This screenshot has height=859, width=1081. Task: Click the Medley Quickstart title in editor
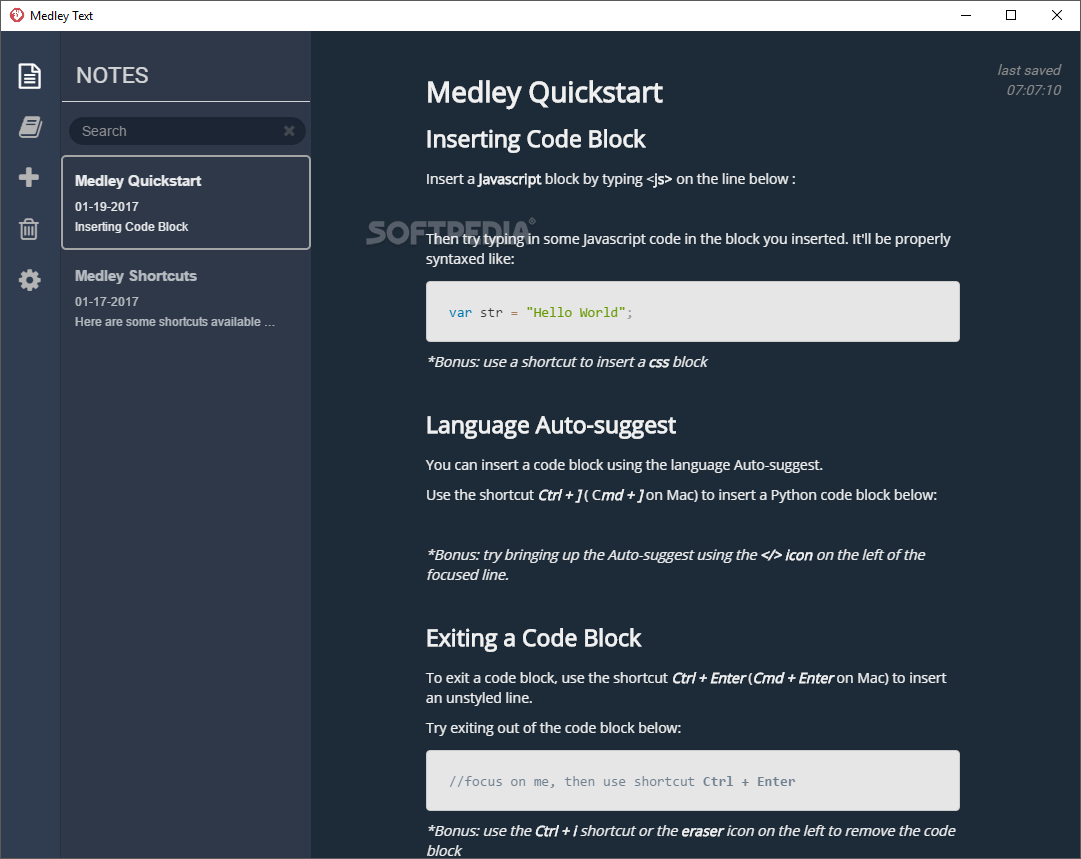(x=544, y=93)
